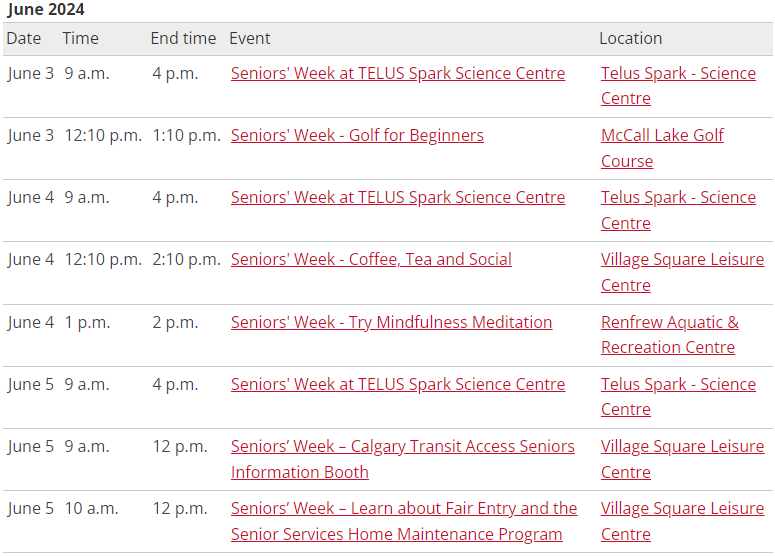Click the Location column header

(x=630, y=39)
